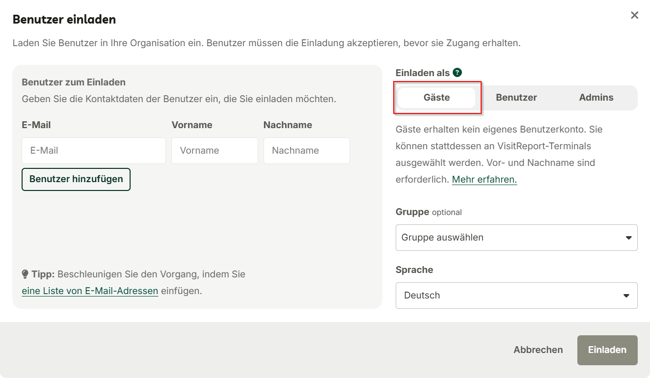Open the Sprache dropdown showing Deutsch
Image resolution: width=650 pixels, height=378 pixels.
[516, 296]
